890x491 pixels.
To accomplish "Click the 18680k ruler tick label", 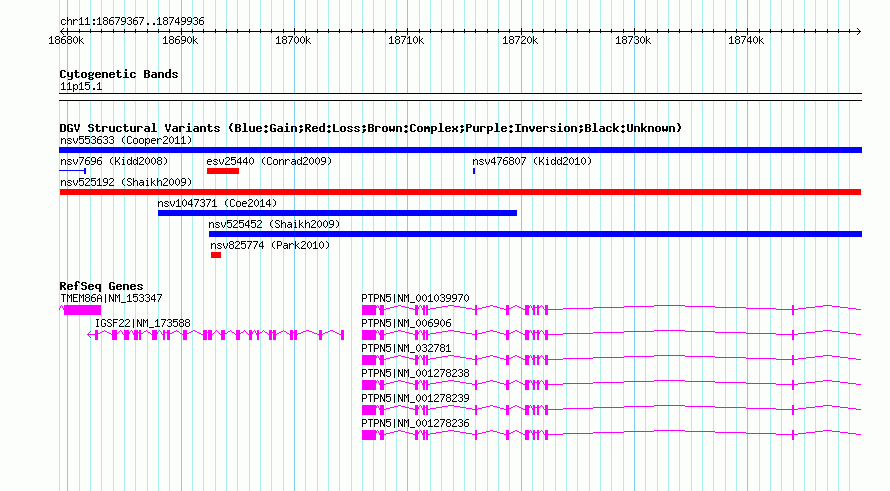I will tap(66, 40).
